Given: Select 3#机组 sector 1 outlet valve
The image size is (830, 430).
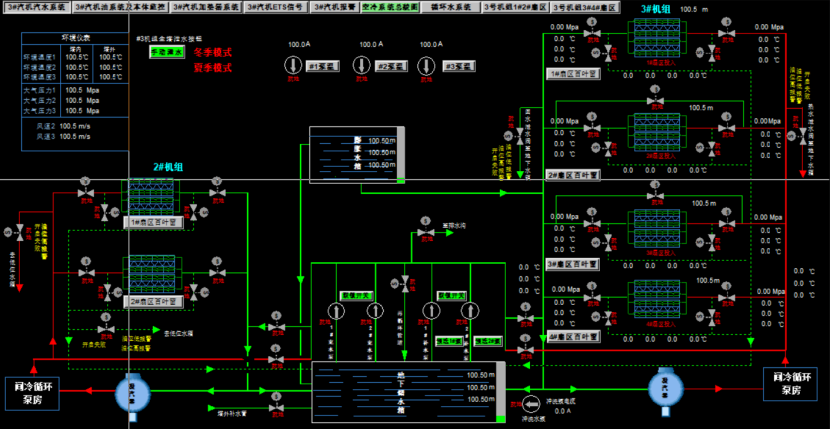Looking at the screenshot, I should (727, 33).
